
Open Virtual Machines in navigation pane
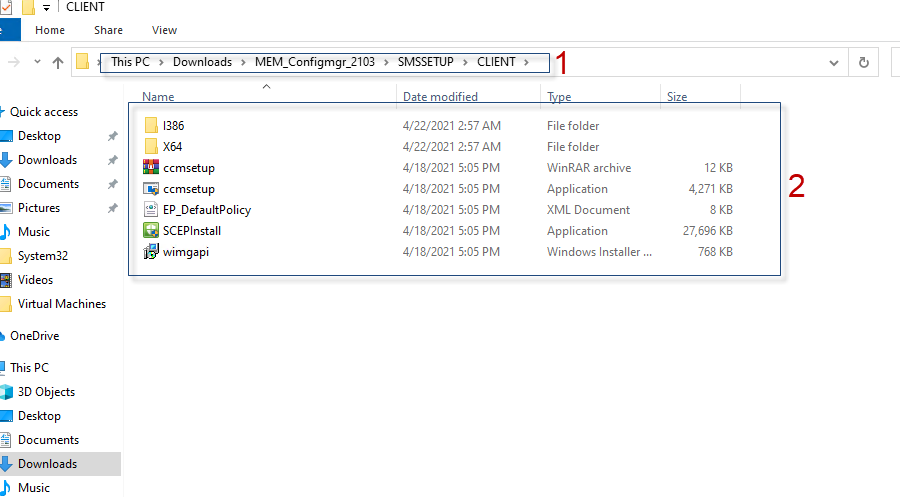[x=62, y=304]
